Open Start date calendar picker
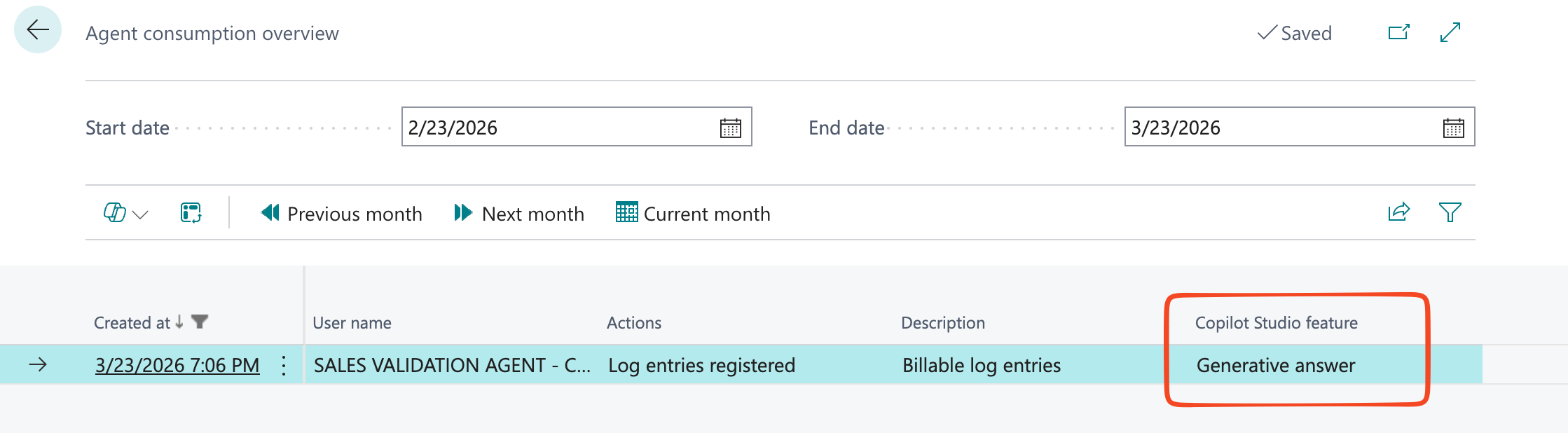 730,128
